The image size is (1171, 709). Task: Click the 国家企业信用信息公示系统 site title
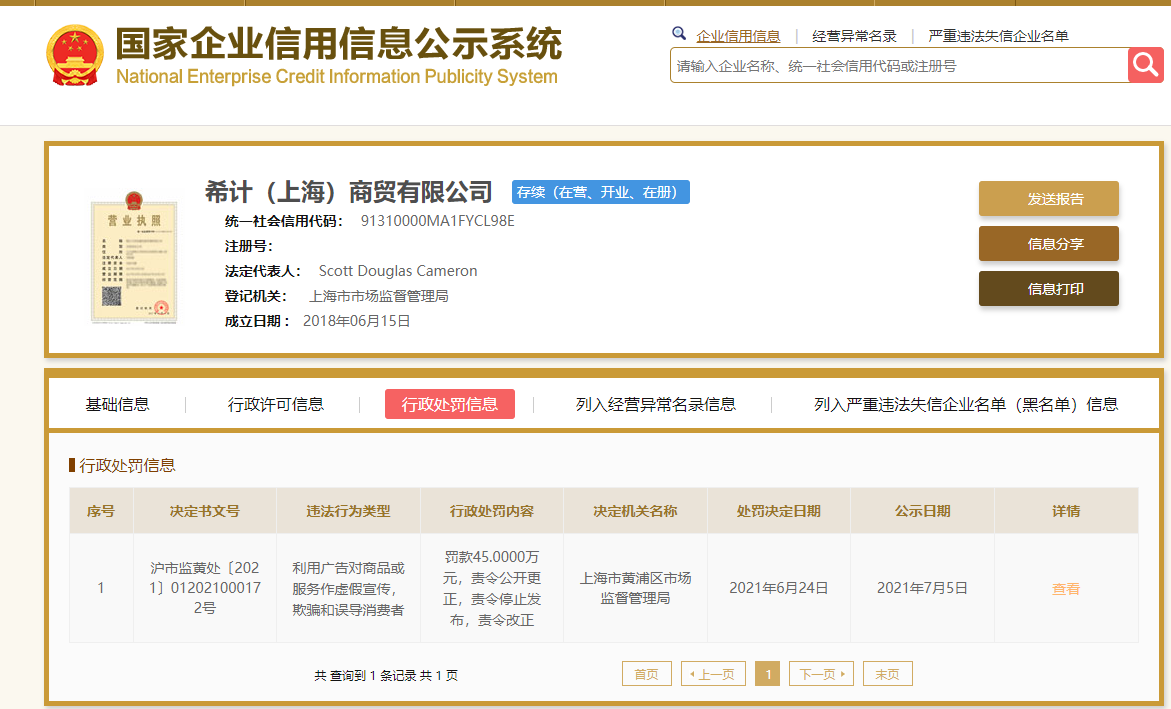click(338, 44)
